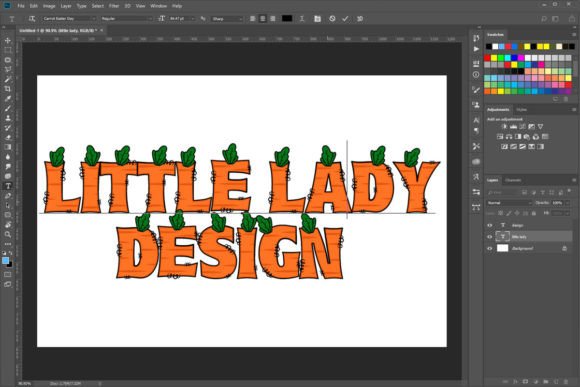The width and height of the screenshot is (580, 387).
Task: Select the Rectangular Marquee tool
Action: pyautogui.click(x=8, y=50)
